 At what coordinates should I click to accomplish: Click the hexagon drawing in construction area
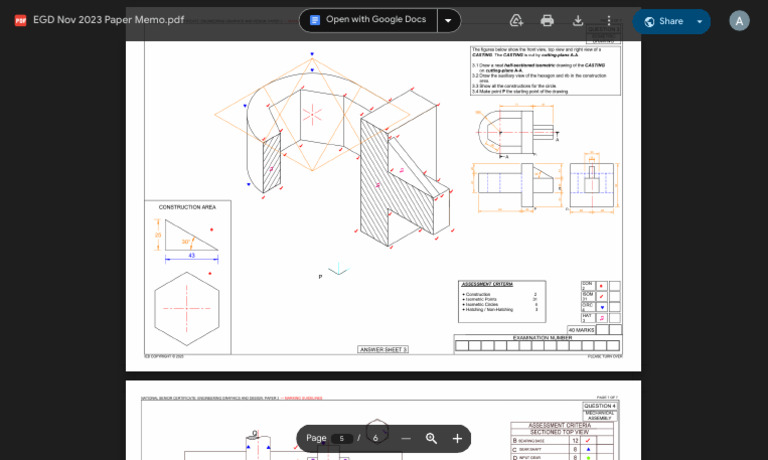pyautogui.click(x=187, y=309)
